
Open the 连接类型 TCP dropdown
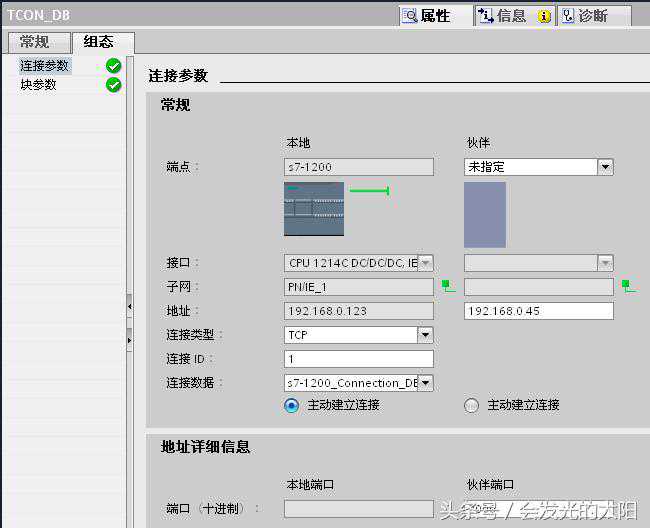click(425, 335)
